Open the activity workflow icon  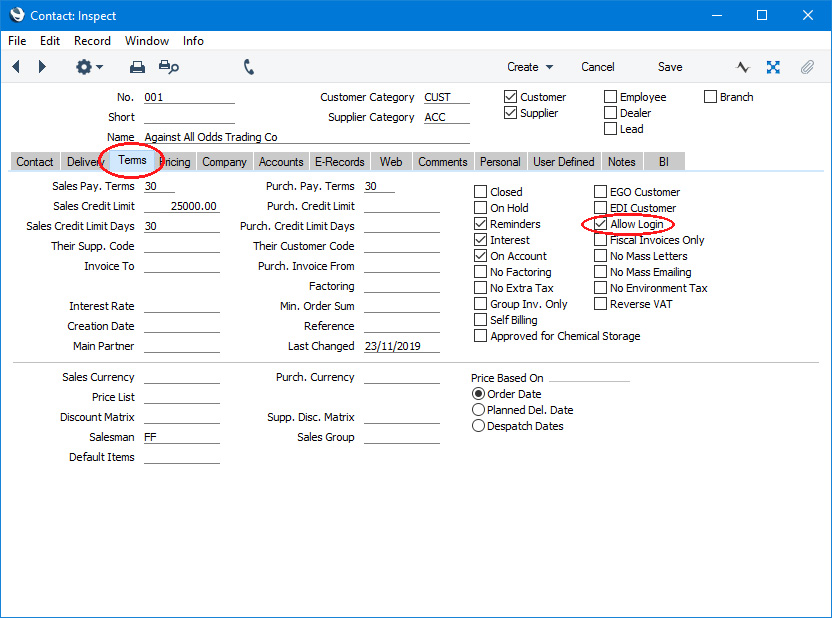[743, 67]
